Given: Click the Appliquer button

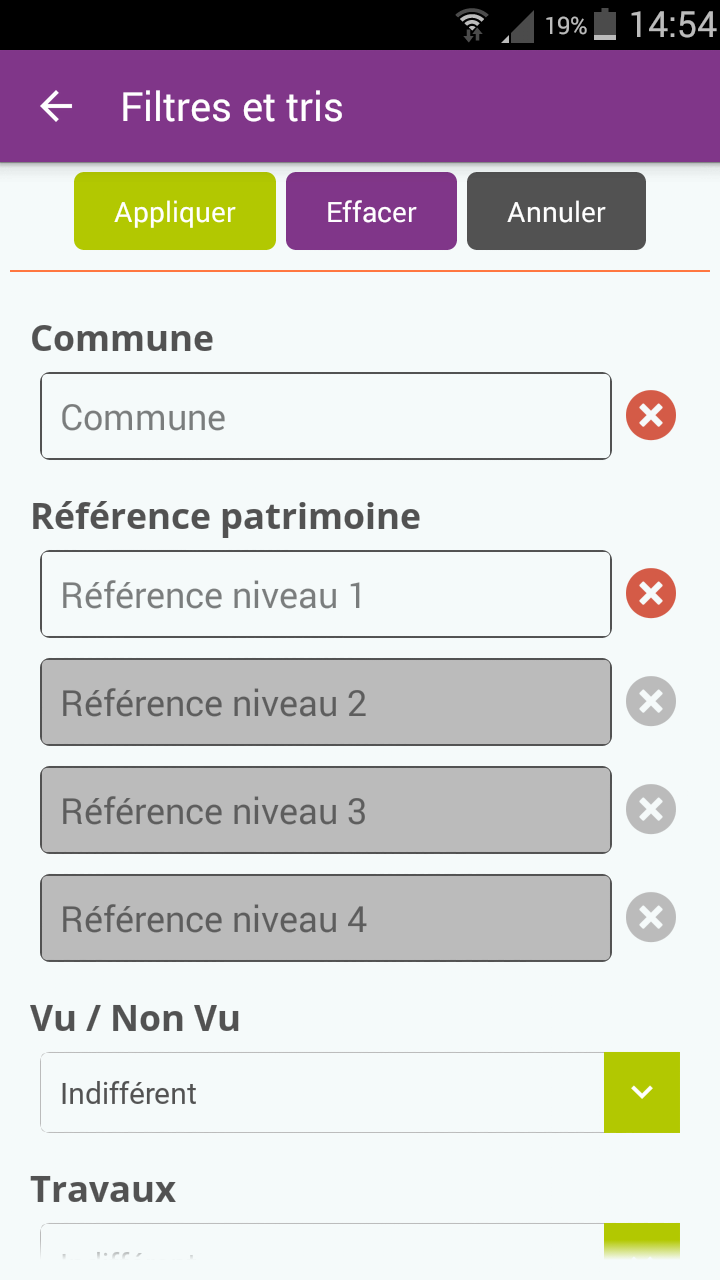Looking at the screenshot, I should (175, 211).
